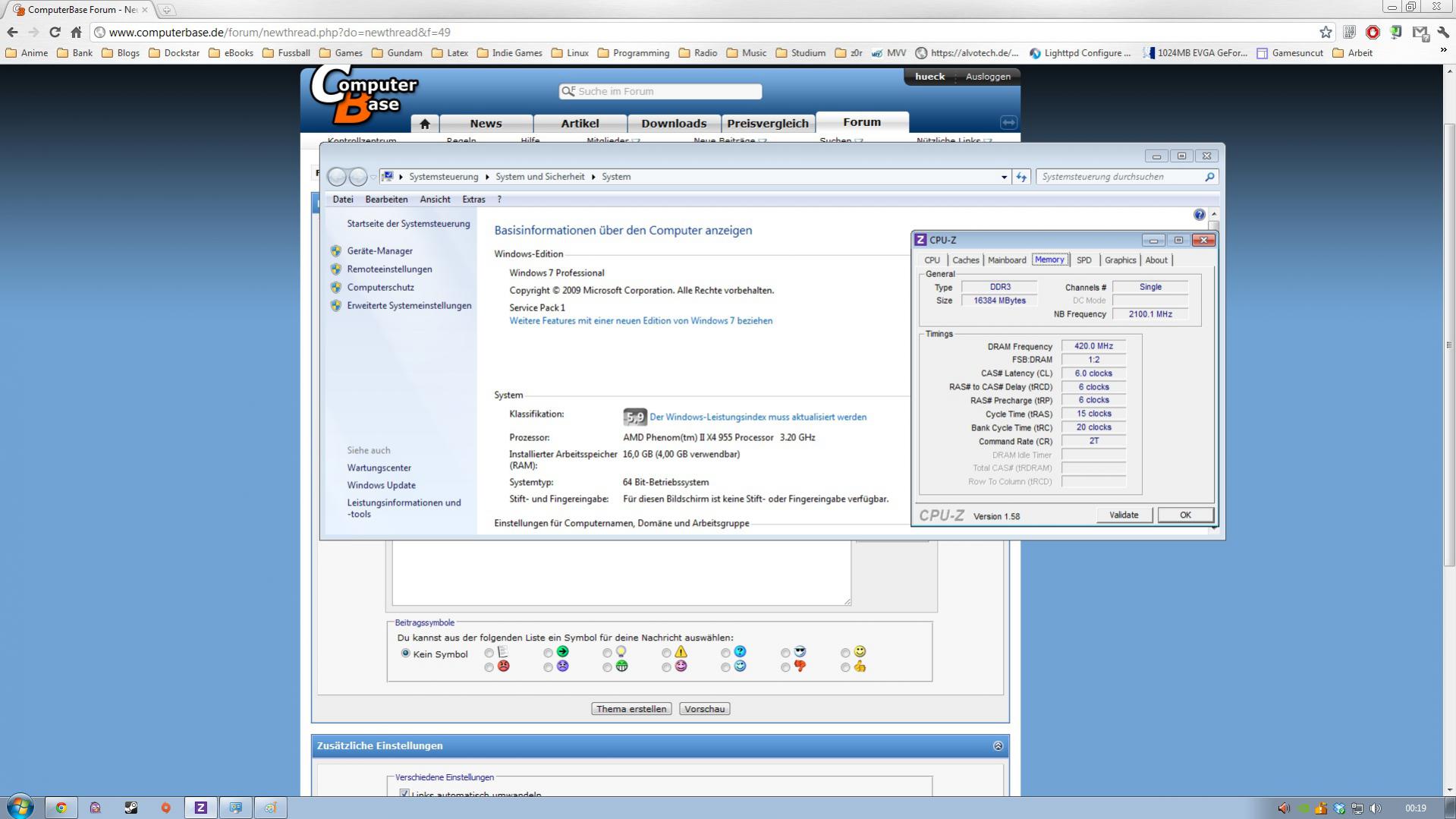Open breadcrumb arrow after System und Sicherheit
This screenshot has width=1456, height=819.
(593, 177)
